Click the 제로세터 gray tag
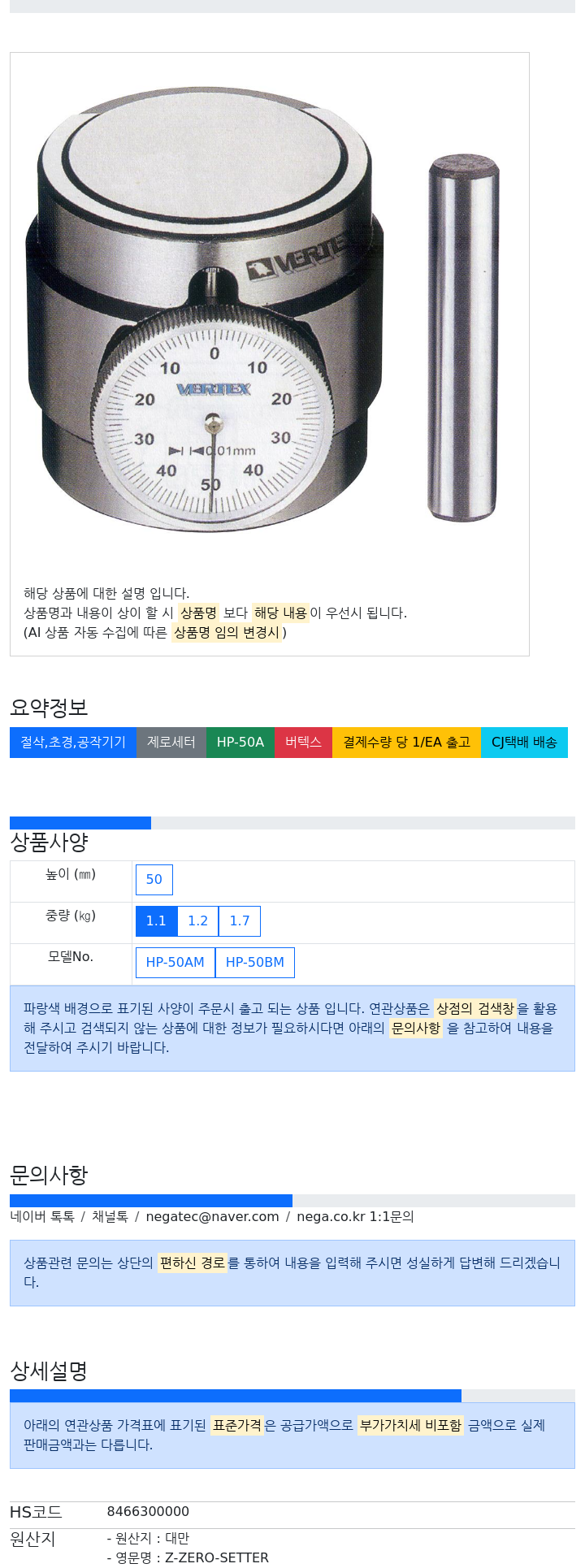Viewport: 585px width, 1568px height. (171, 743)
